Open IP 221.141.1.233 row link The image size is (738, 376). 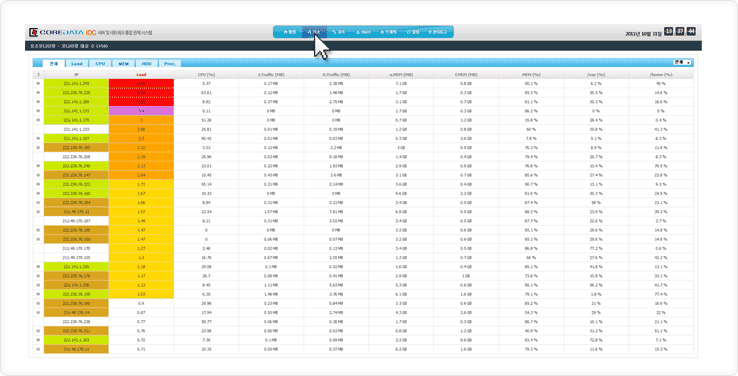[76, 129]
